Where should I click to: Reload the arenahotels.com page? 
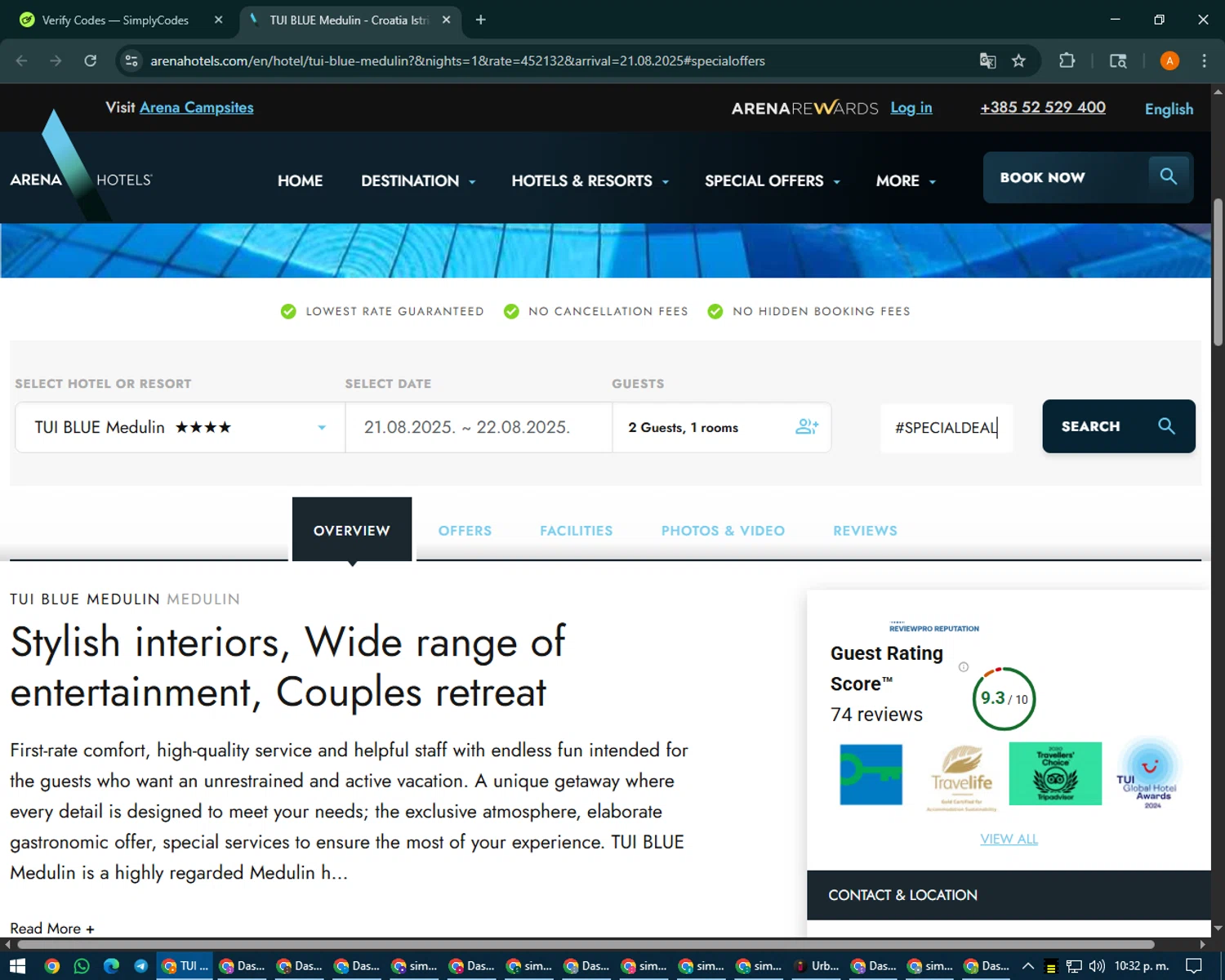[x=91, y=60]
